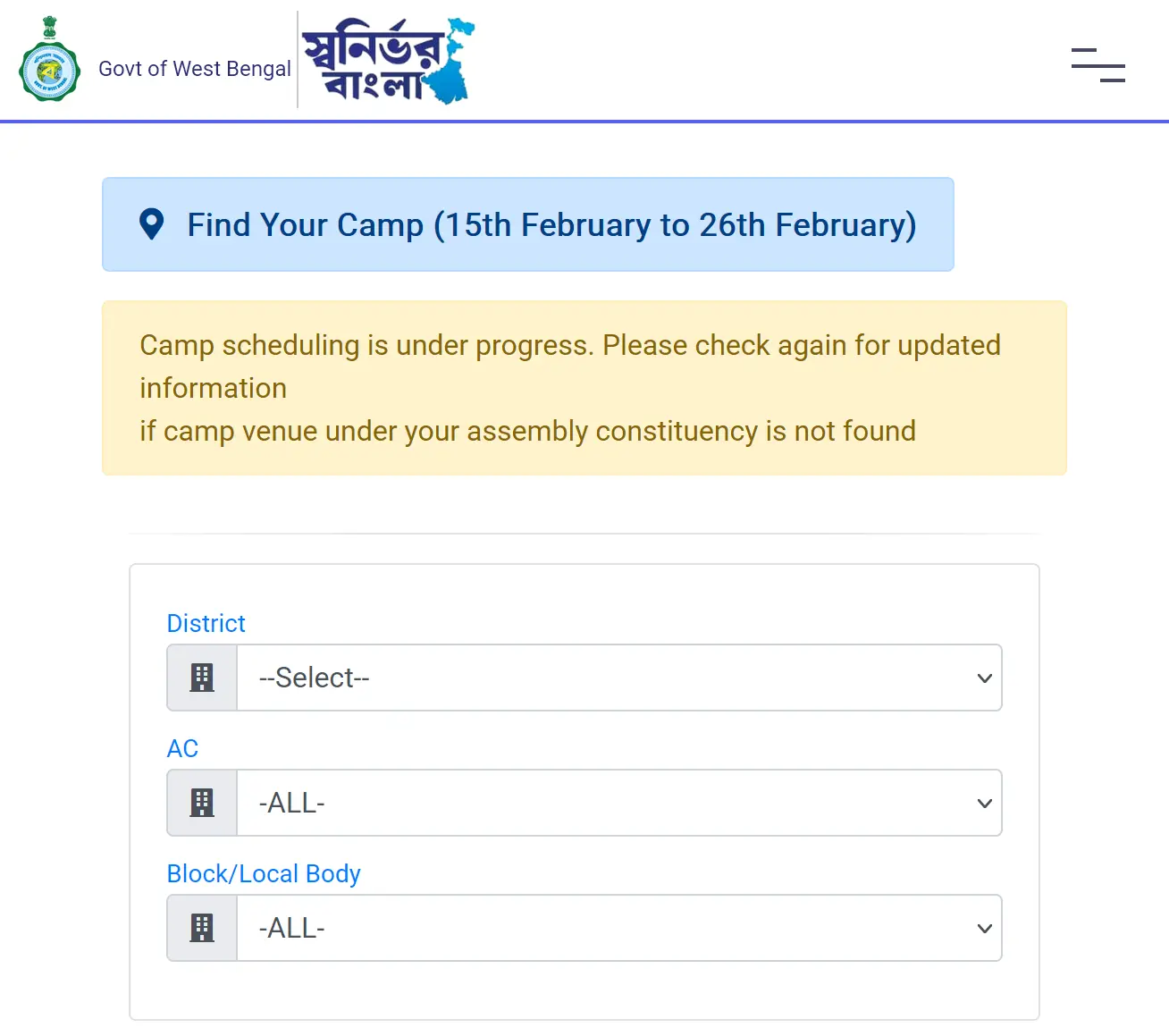The image size is (1169, 1036).
Task: Click the West Bengal government emblem
Action: click(x=50, y=61)
